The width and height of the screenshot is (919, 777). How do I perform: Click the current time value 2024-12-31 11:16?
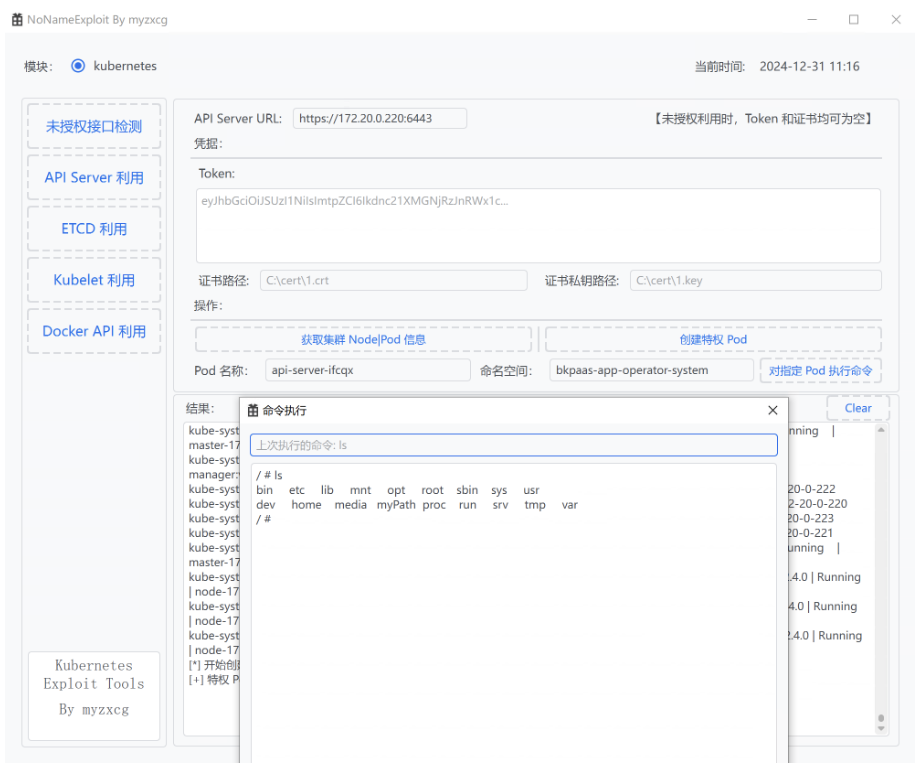click(809, 66)
